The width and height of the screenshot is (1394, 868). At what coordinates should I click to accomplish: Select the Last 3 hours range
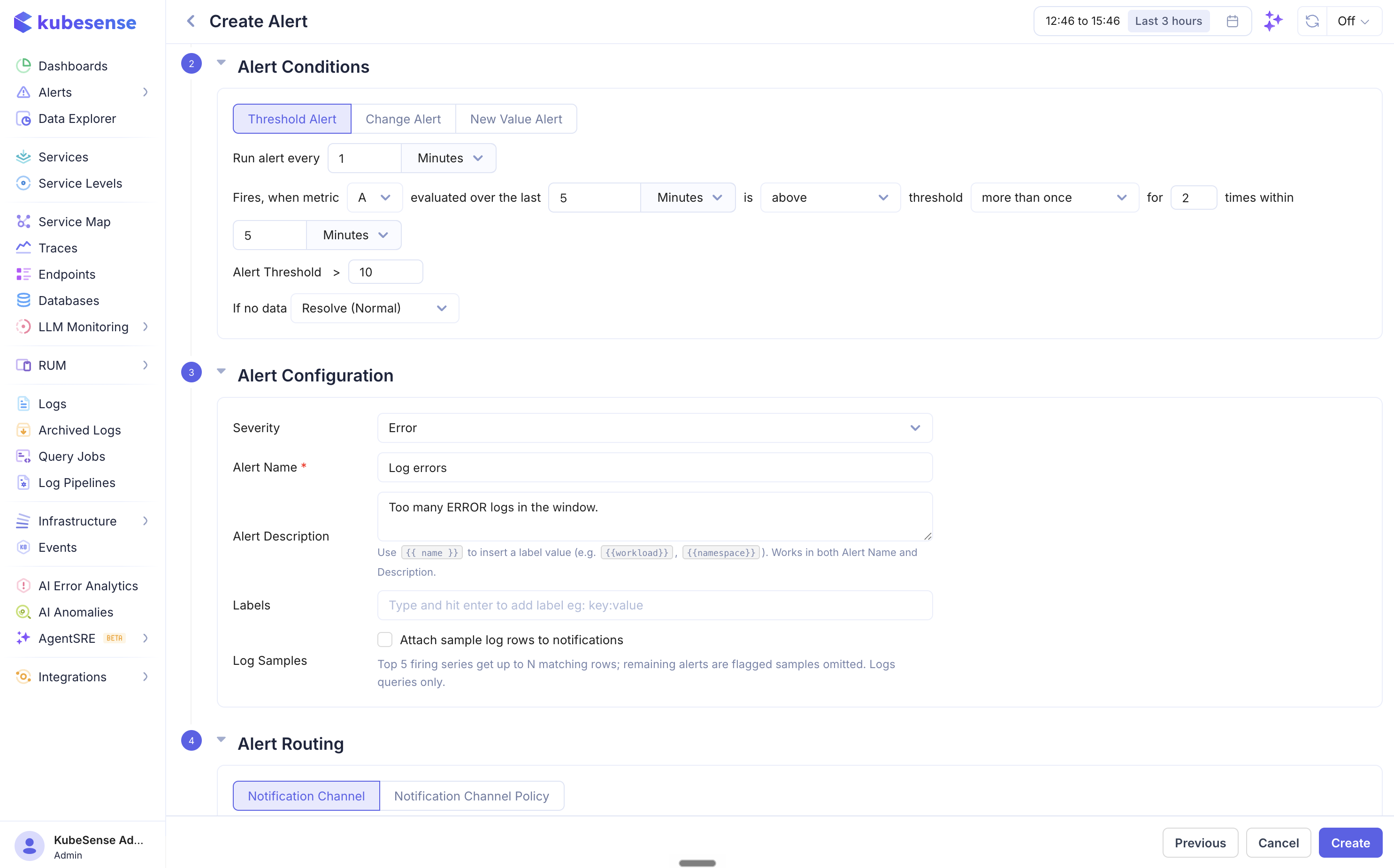(1168, 21)
